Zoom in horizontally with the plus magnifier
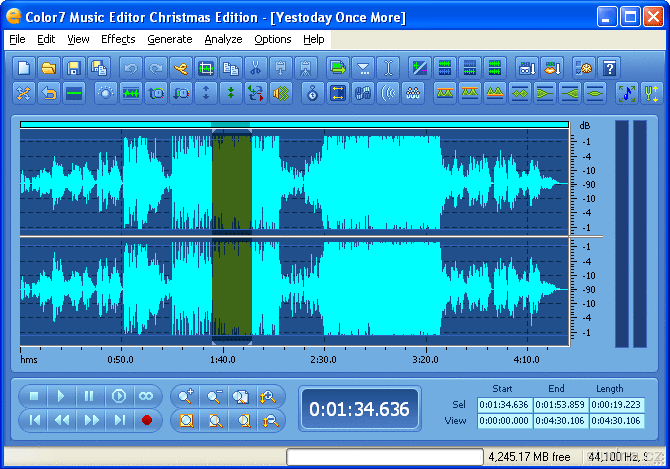 pos(186,396)
